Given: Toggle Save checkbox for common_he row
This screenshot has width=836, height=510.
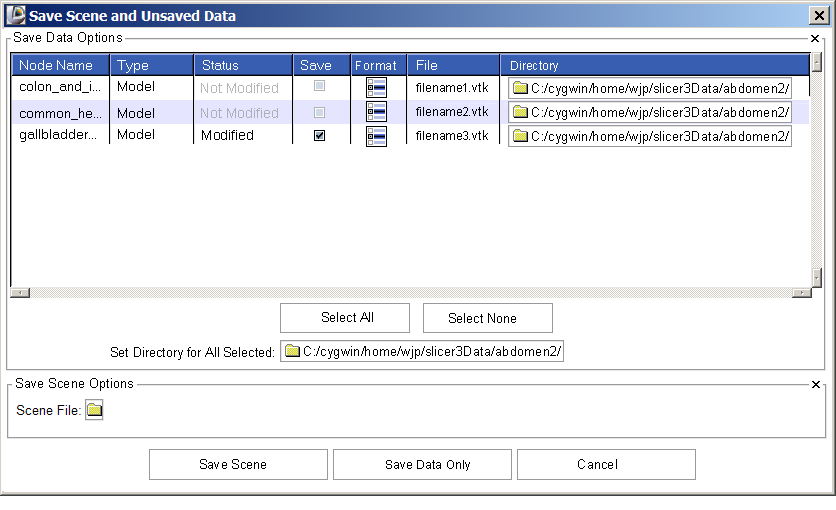Looking at the screenshot, I should 319,112.
